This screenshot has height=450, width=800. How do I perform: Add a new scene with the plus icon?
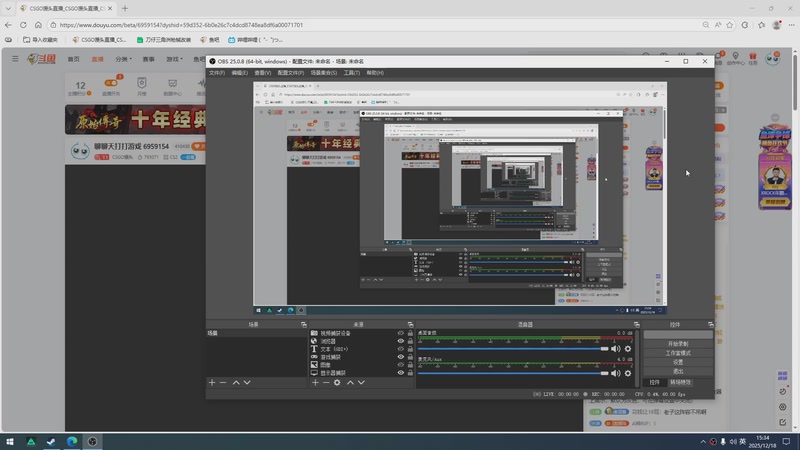212,382
